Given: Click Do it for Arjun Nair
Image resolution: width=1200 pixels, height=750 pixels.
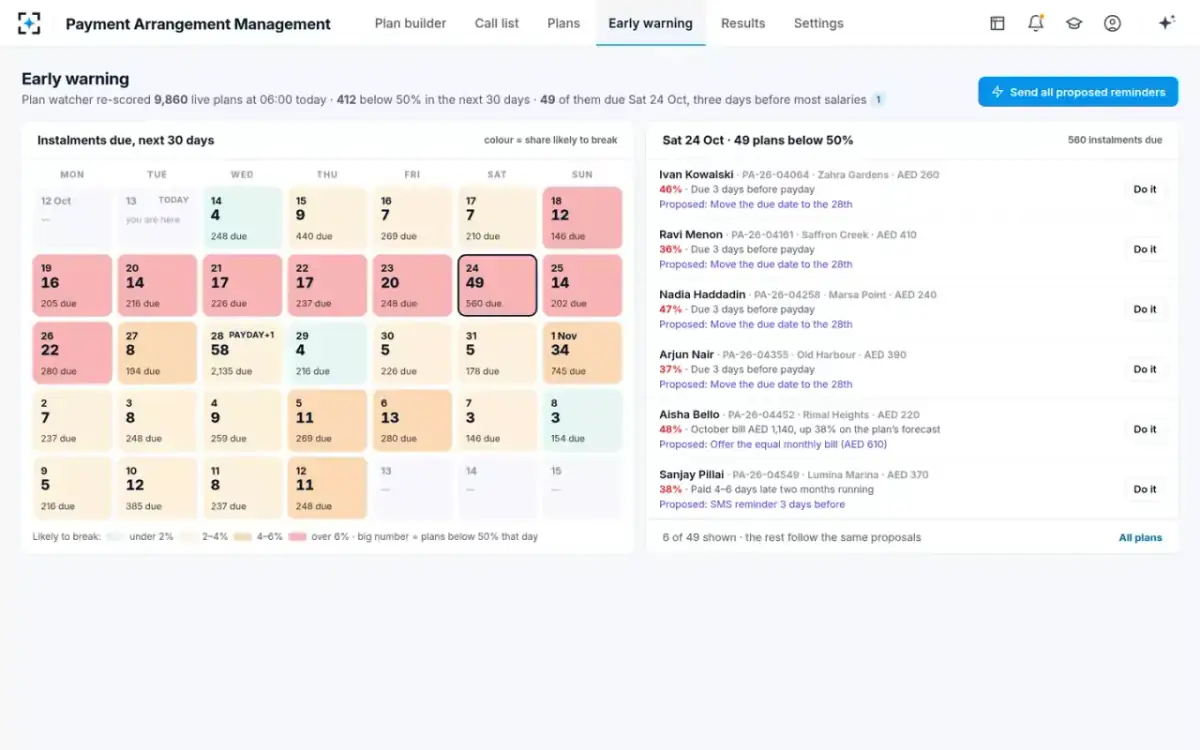Looking at the screenshot, I should coord(1145,369).
